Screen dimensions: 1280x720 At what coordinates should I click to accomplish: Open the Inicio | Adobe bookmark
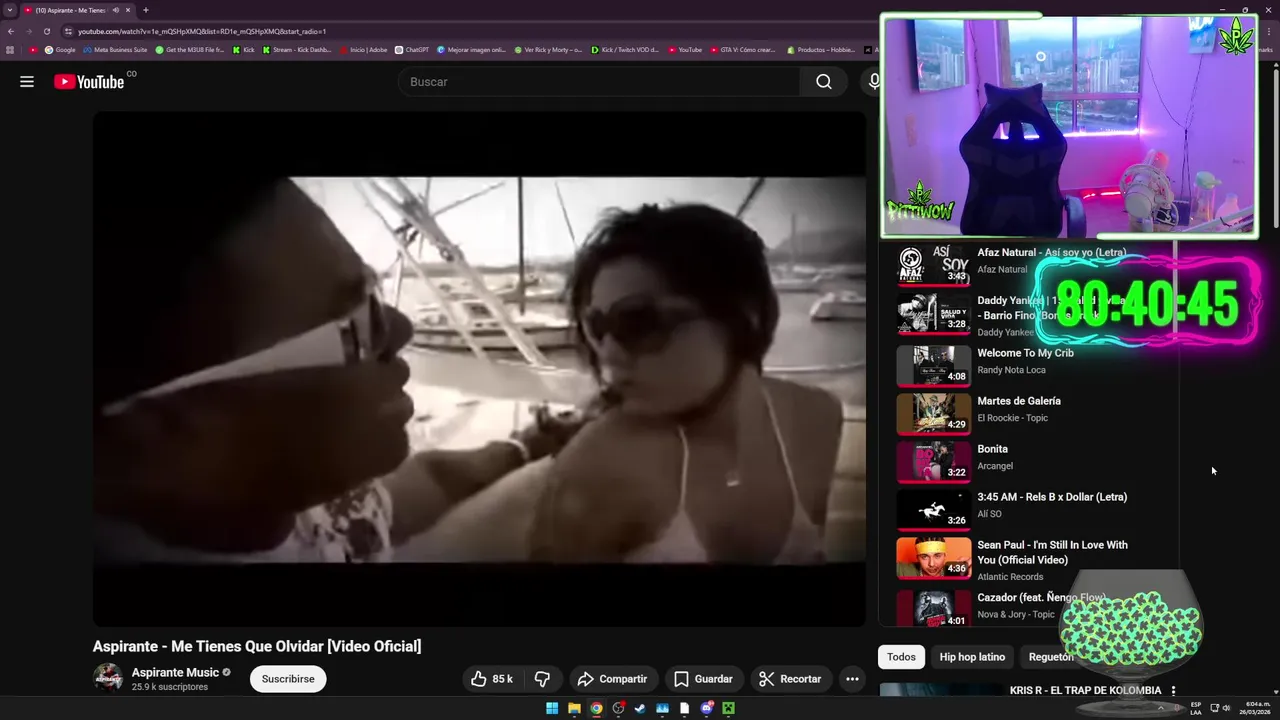[x=363, y=50]
